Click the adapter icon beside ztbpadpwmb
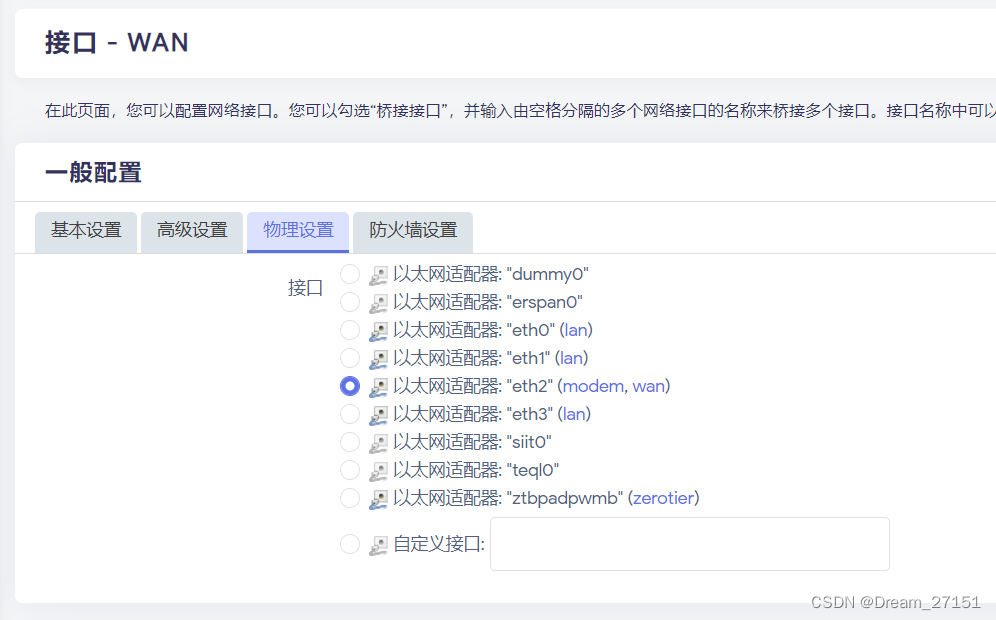 pos(378,499)
